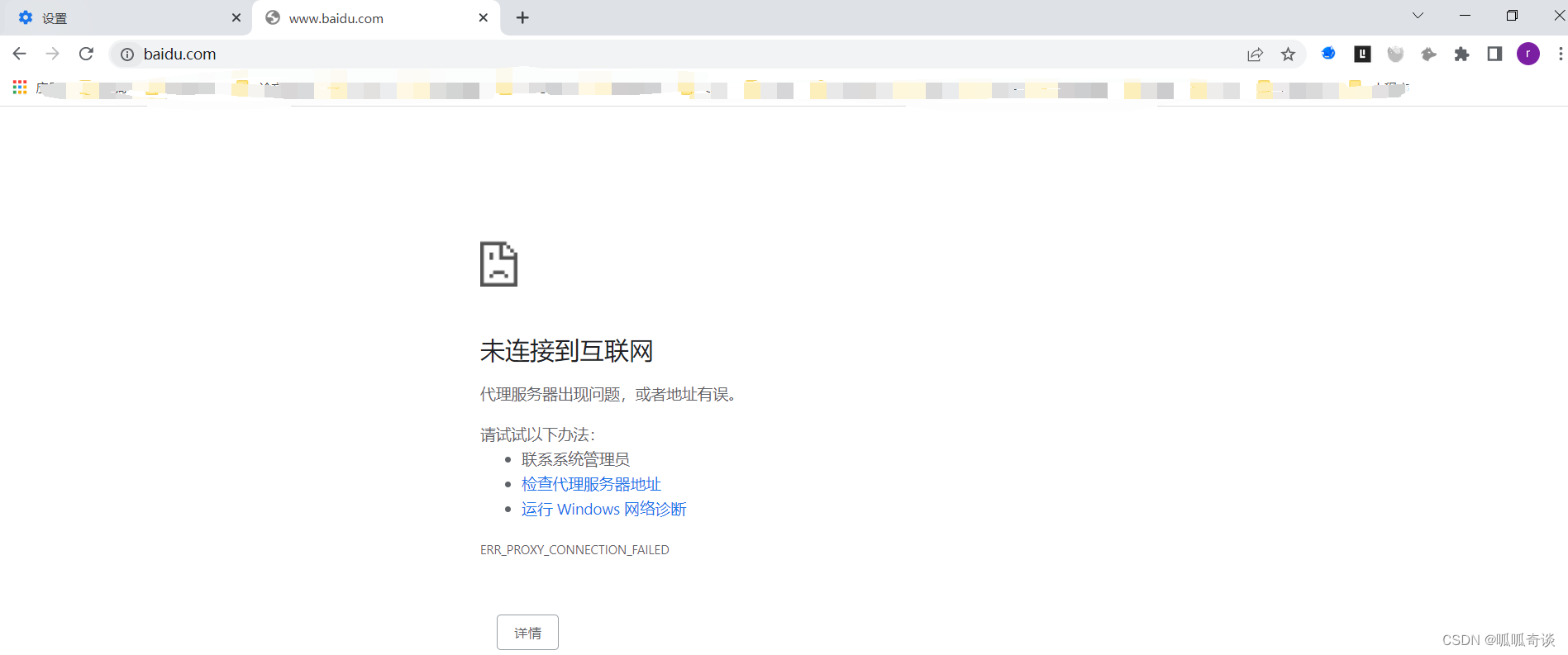Image resolution: width=1568 pixels, height=655 pixels.
Task: Toggle the side panel icon
Action: click(x=1494, y=54)
